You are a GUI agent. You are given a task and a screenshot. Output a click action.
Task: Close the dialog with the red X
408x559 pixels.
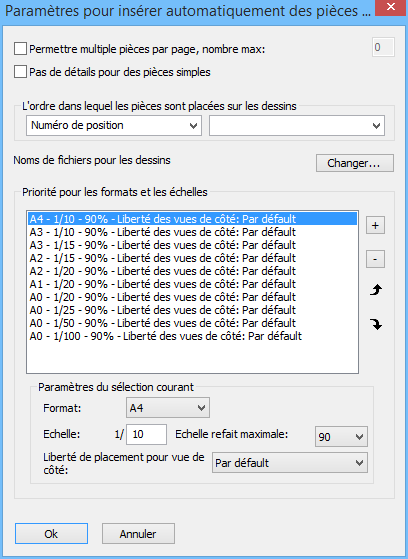[x=391, y=8]
